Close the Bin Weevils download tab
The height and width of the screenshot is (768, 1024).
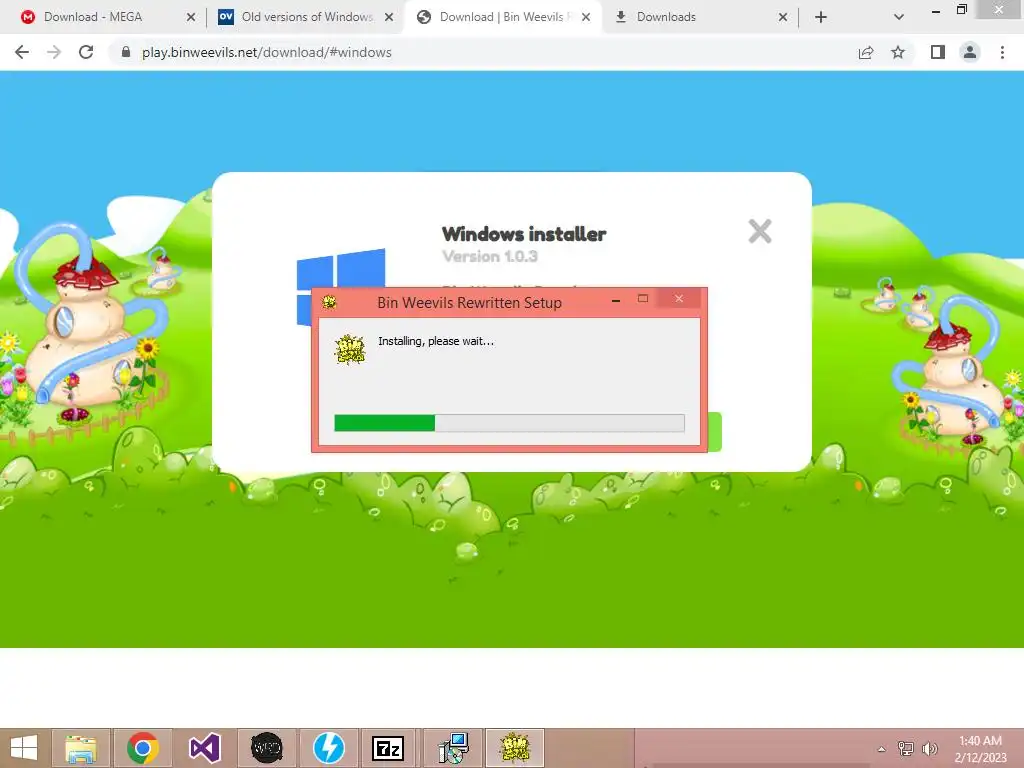586,18
